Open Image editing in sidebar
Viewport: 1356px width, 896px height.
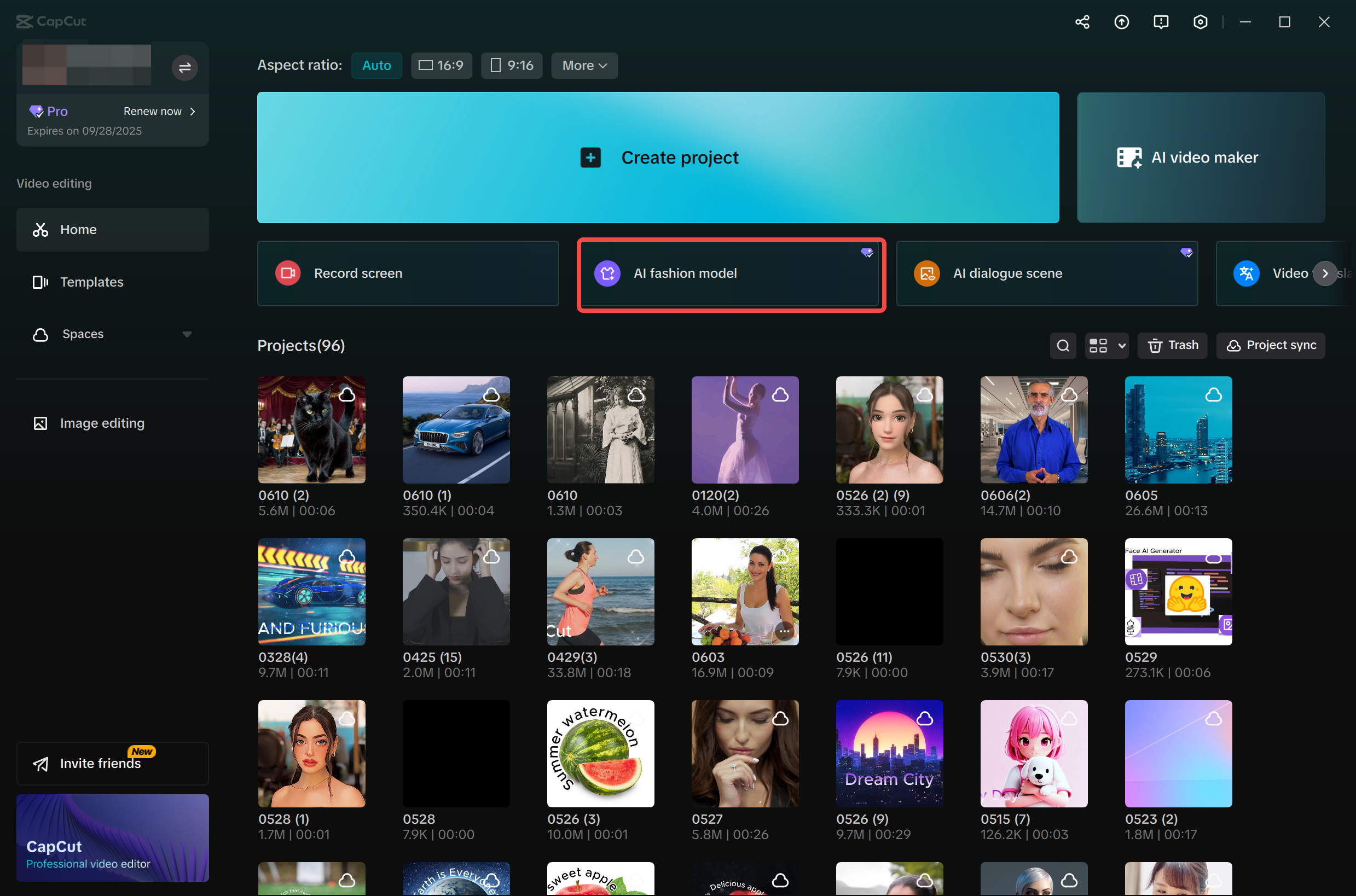click(x=102, y=423)
